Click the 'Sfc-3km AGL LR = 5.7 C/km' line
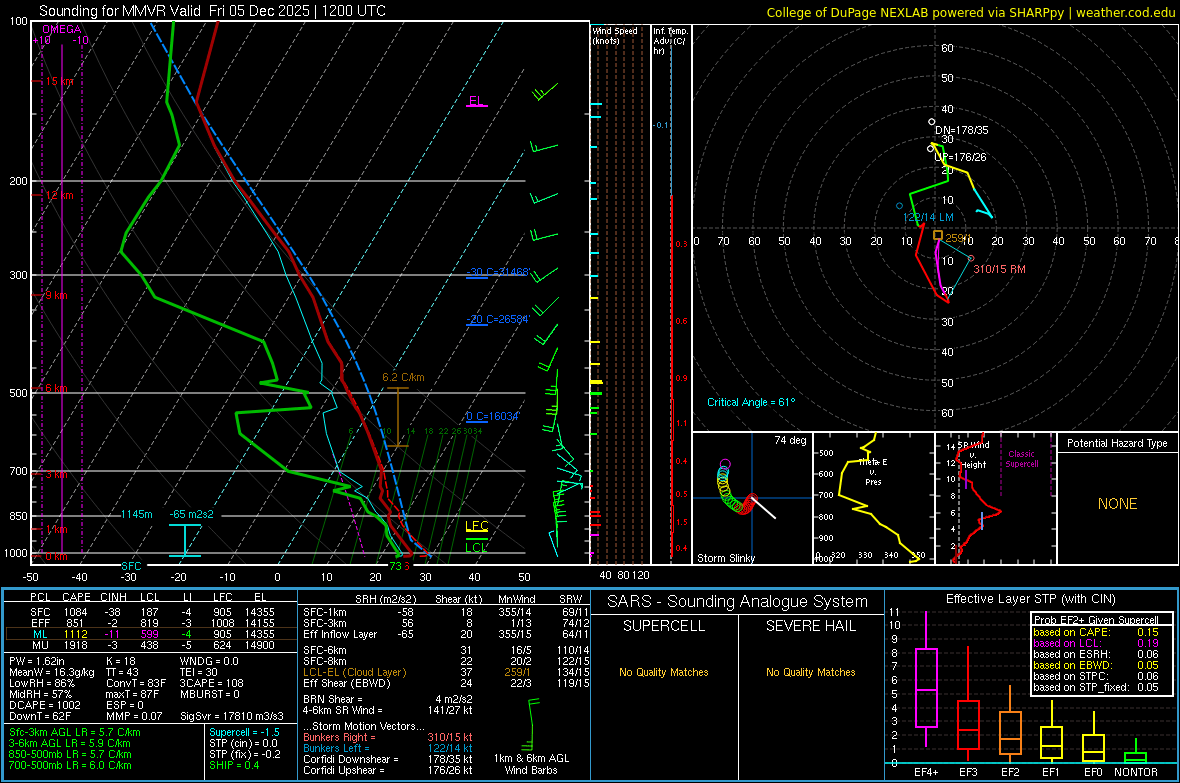This screenshot has width=1180, height=783. tap(75, 732)
